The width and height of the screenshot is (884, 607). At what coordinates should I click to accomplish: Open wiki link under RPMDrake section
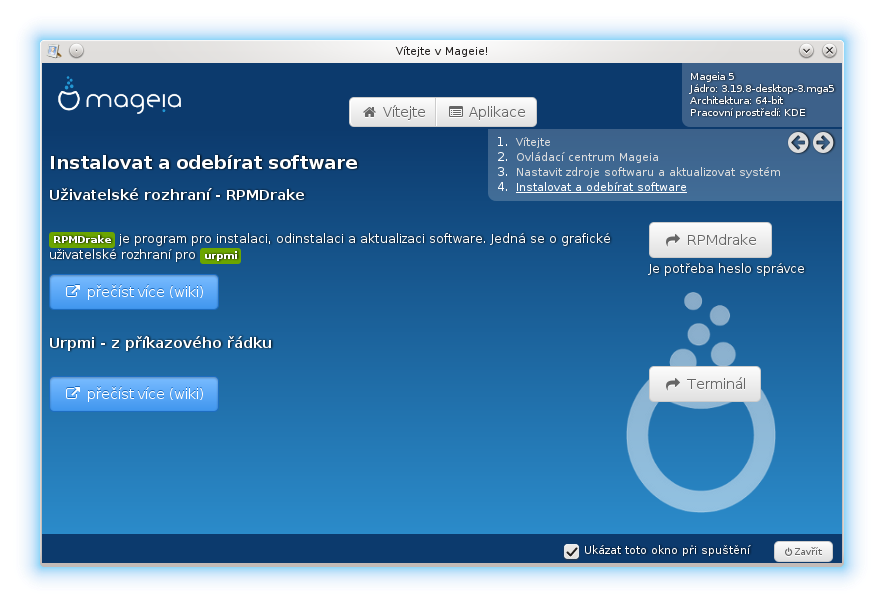coord(134,292)
